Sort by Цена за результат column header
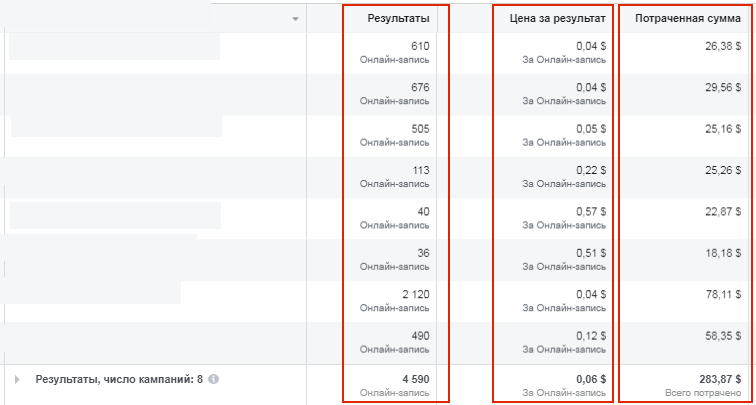This screenshot has height=405, width=756. coord(558,19)
